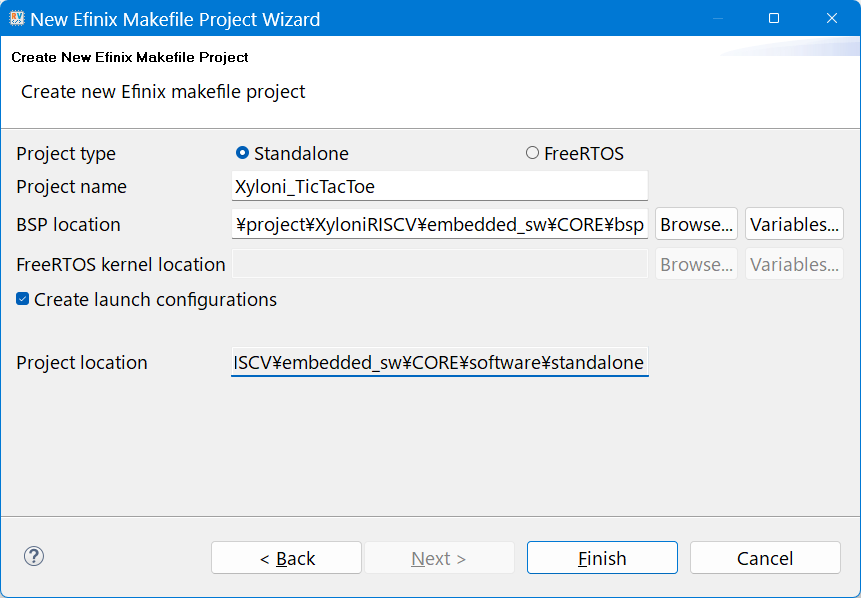Screen dimensions: 861x598
Task: Browse for the BSP location
Action: click(x=696, y=224)
